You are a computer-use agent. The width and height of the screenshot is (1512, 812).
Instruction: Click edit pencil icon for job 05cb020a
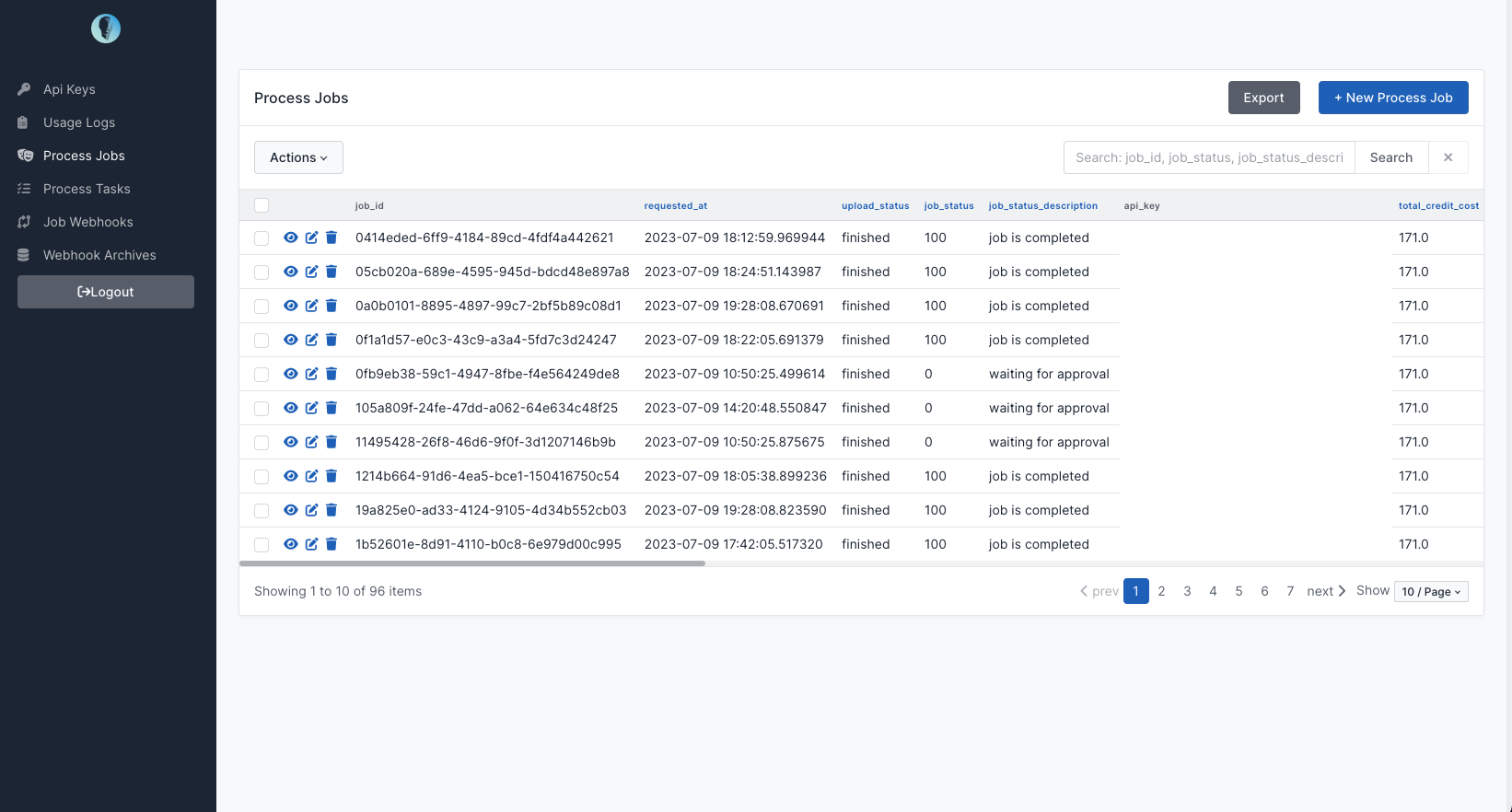click(311, 272)
